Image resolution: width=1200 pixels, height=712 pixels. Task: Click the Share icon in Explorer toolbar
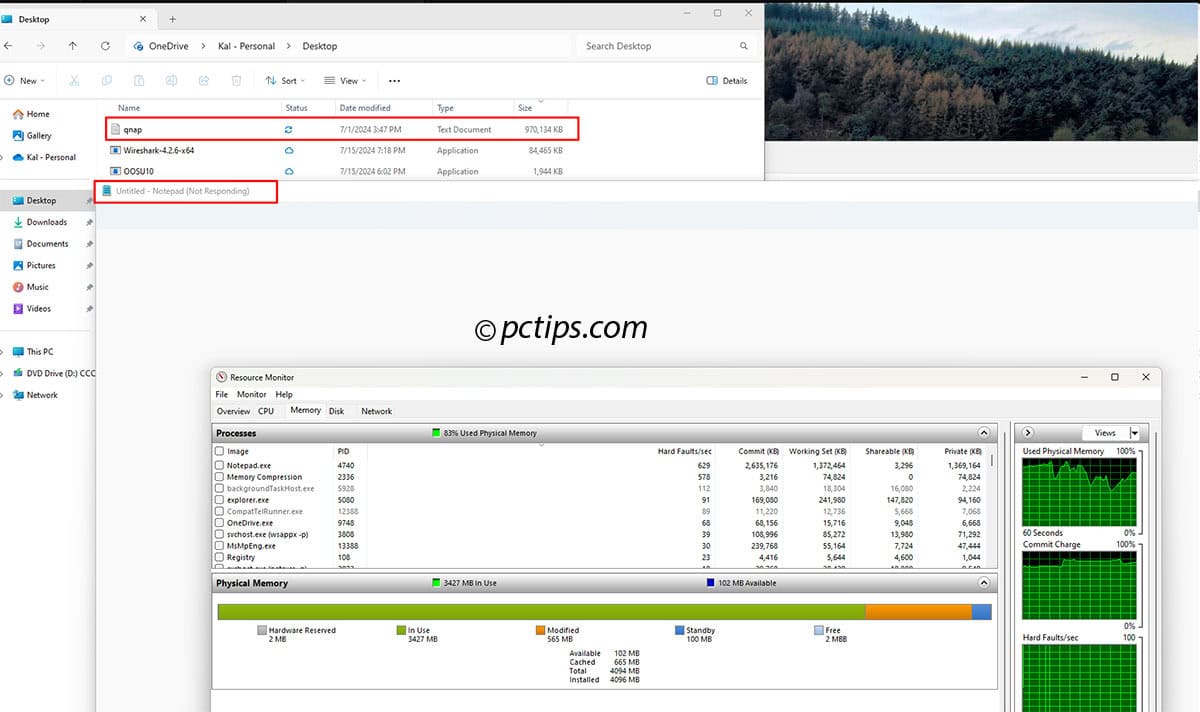point(204,81)
